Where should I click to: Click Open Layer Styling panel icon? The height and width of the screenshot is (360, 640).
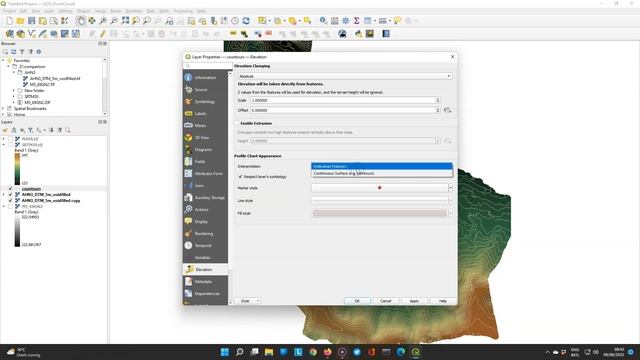pyautogui.click(x=5, y=130)
